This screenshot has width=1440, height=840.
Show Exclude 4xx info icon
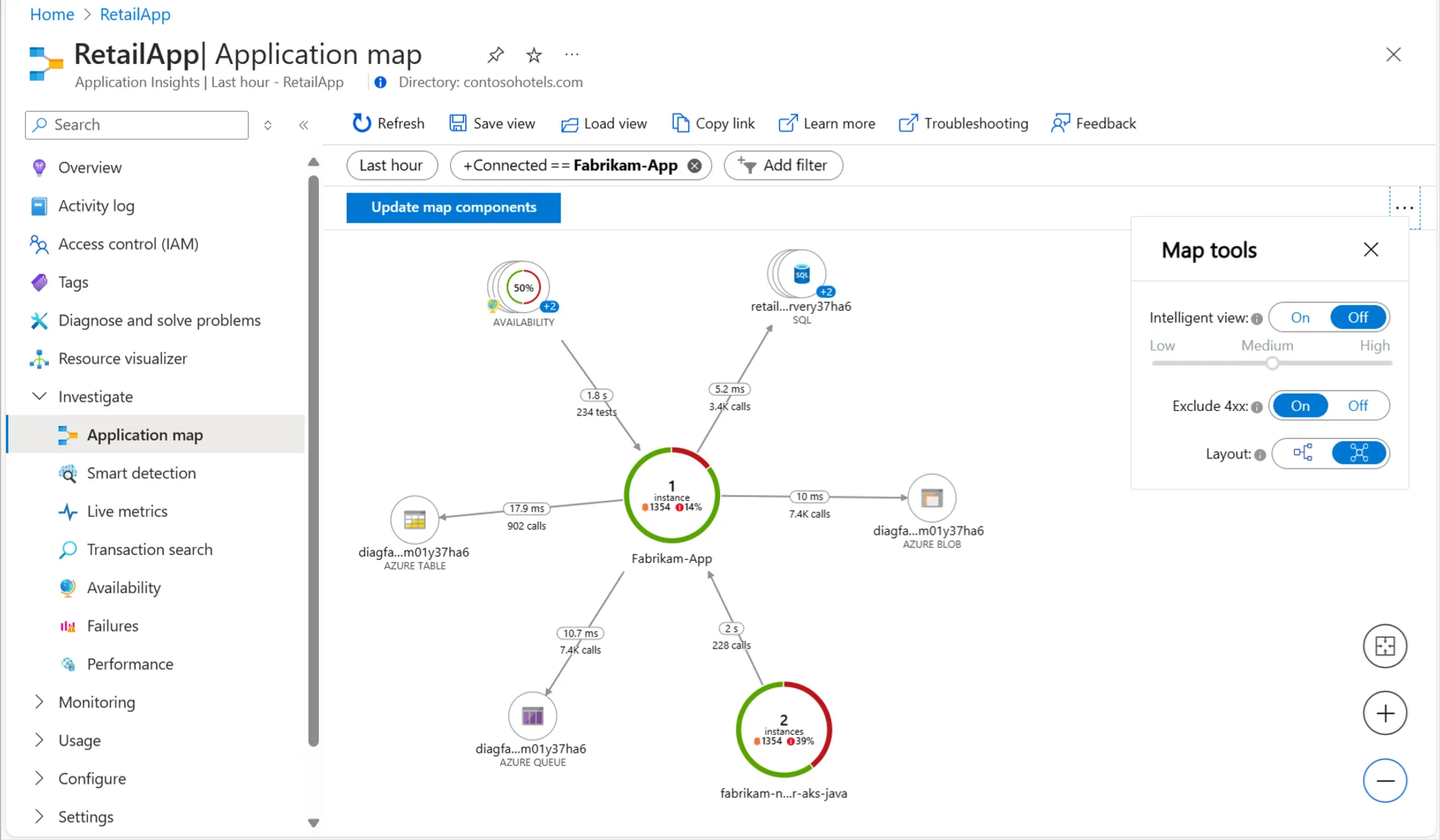pyautogui.click(x=1256, y=407)
